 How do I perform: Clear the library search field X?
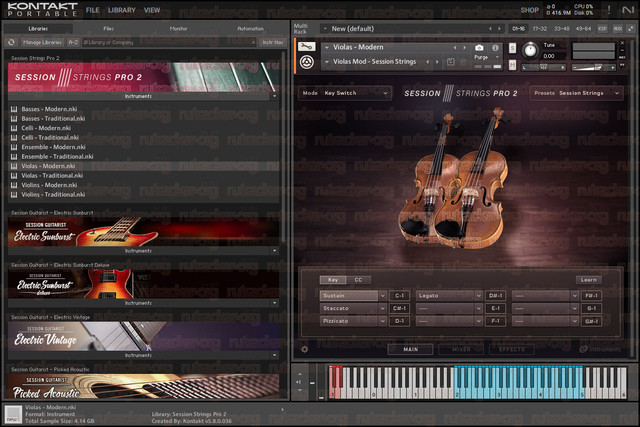253,42
